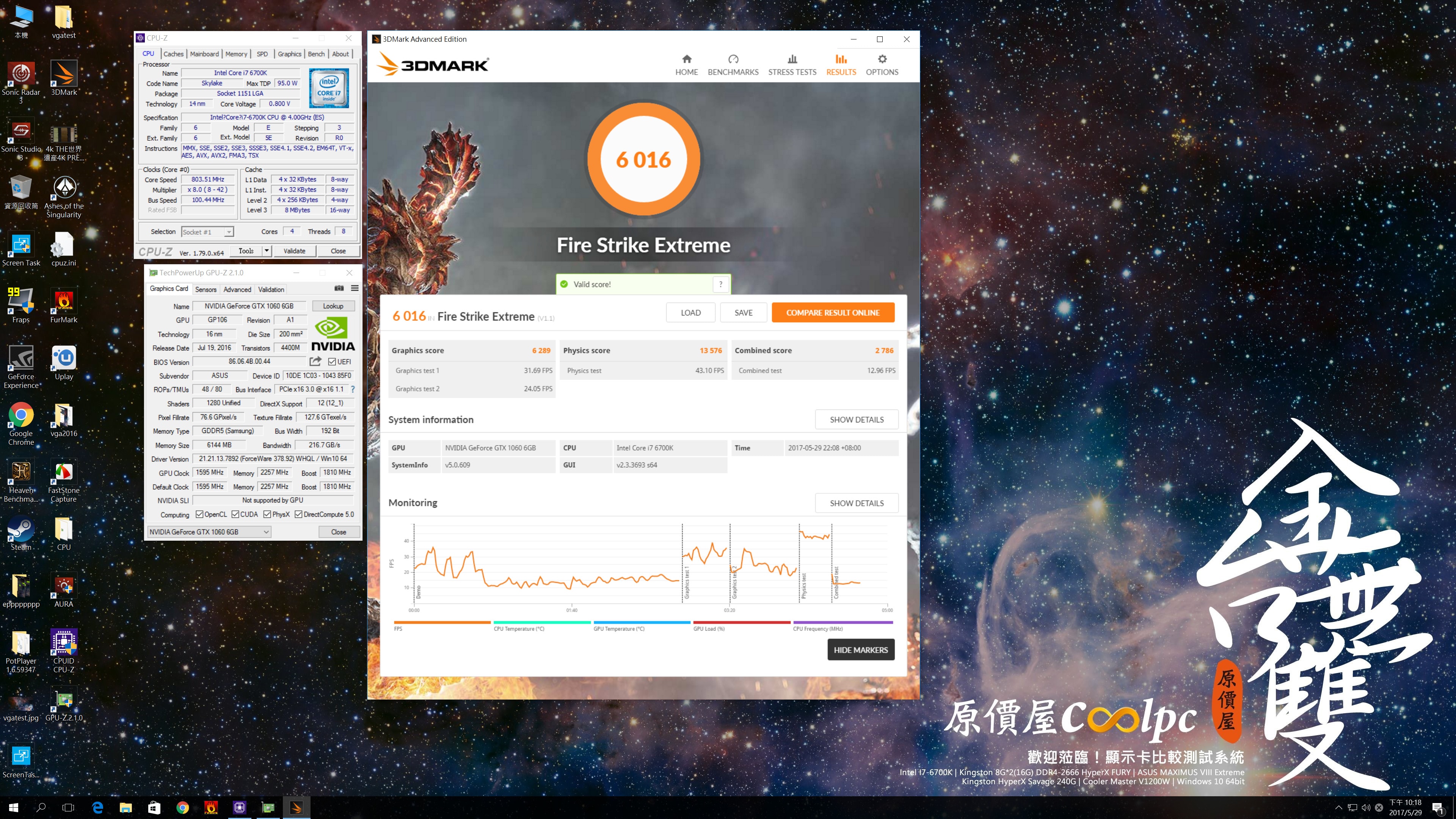Screen dimensions: 1456x819
Task: Open the 3DMark desktop shortcut
Action: [64, 78]
